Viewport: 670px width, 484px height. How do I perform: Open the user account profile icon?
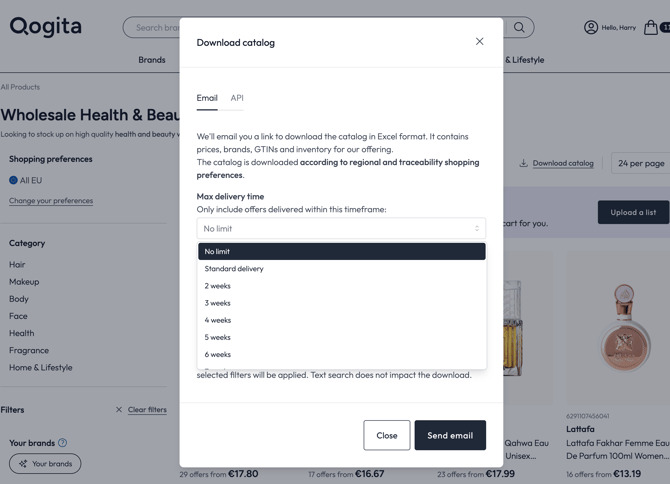[591, 27]
